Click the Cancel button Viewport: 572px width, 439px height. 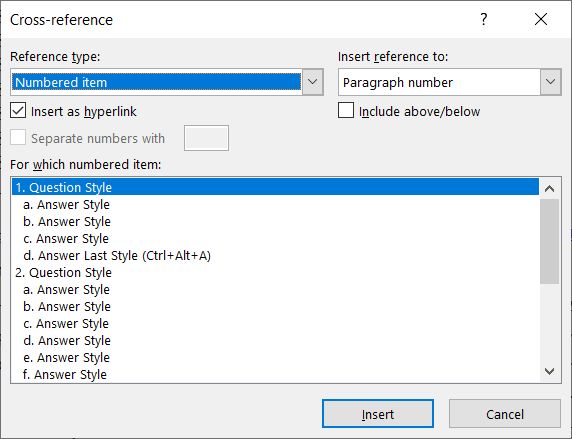pos(505,414)
